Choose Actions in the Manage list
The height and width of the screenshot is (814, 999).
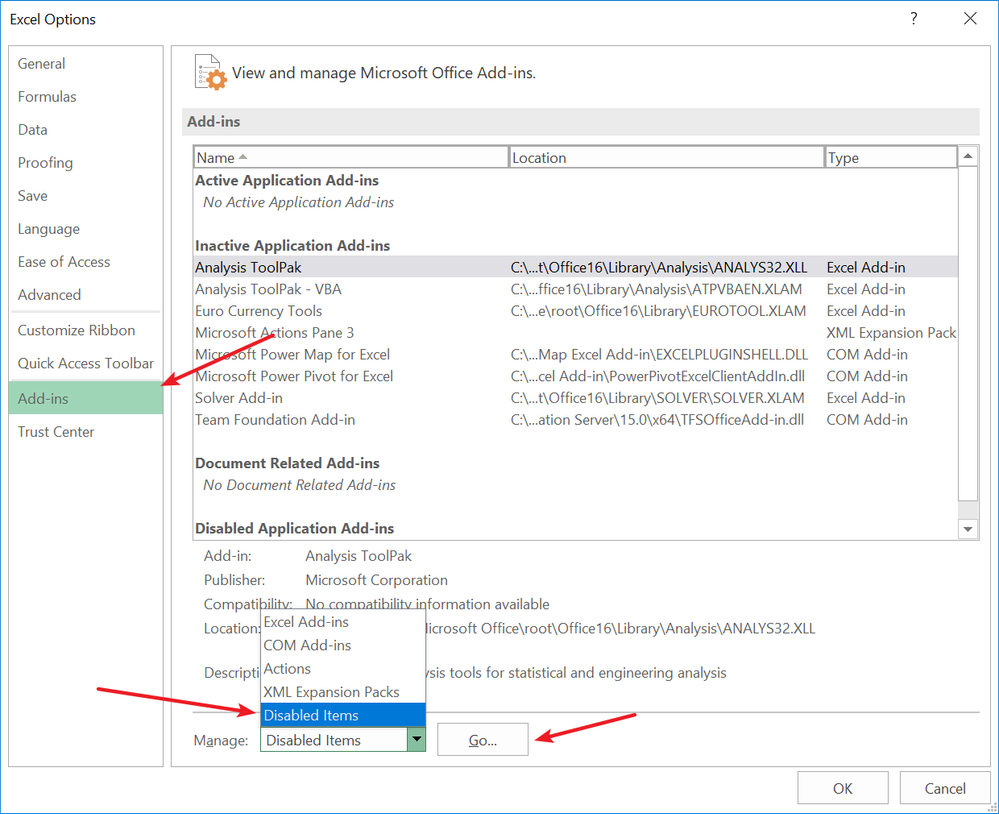tap(343, 669)
